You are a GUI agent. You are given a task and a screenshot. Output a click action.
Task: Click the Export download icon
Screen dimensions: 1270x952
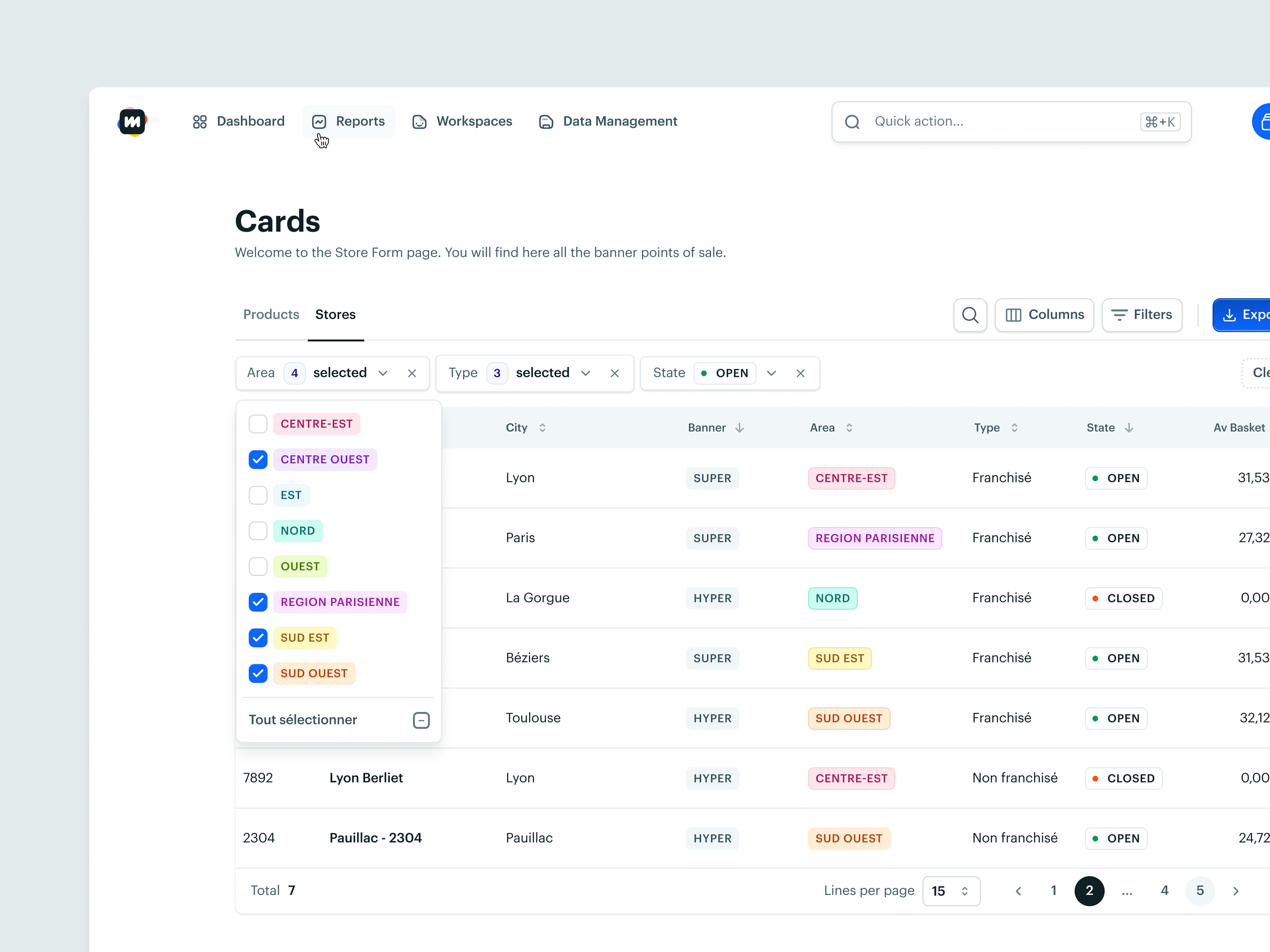point(1229,314)
